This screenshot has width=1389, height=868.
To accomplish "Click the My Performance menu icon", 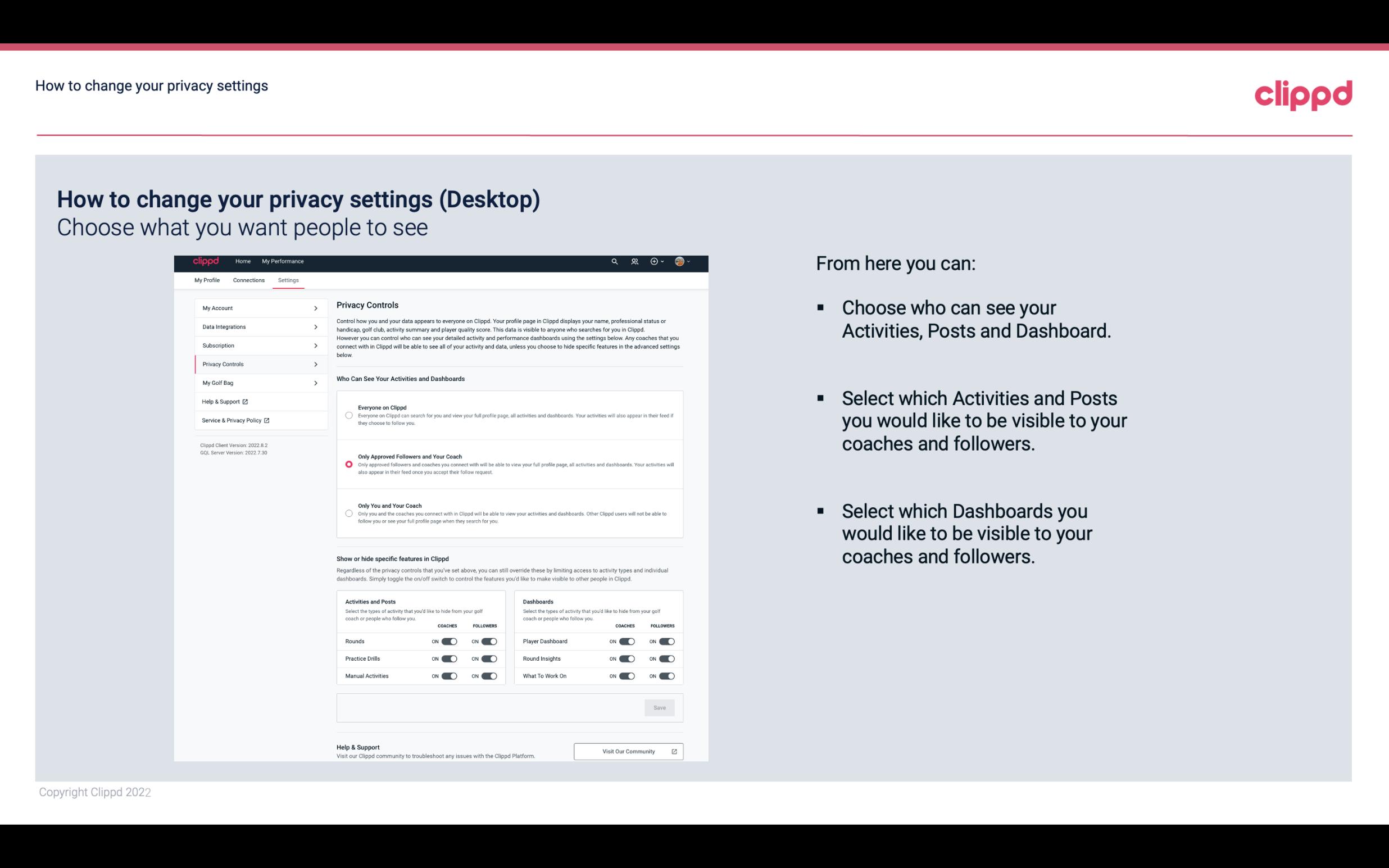I will coord(283,261).
